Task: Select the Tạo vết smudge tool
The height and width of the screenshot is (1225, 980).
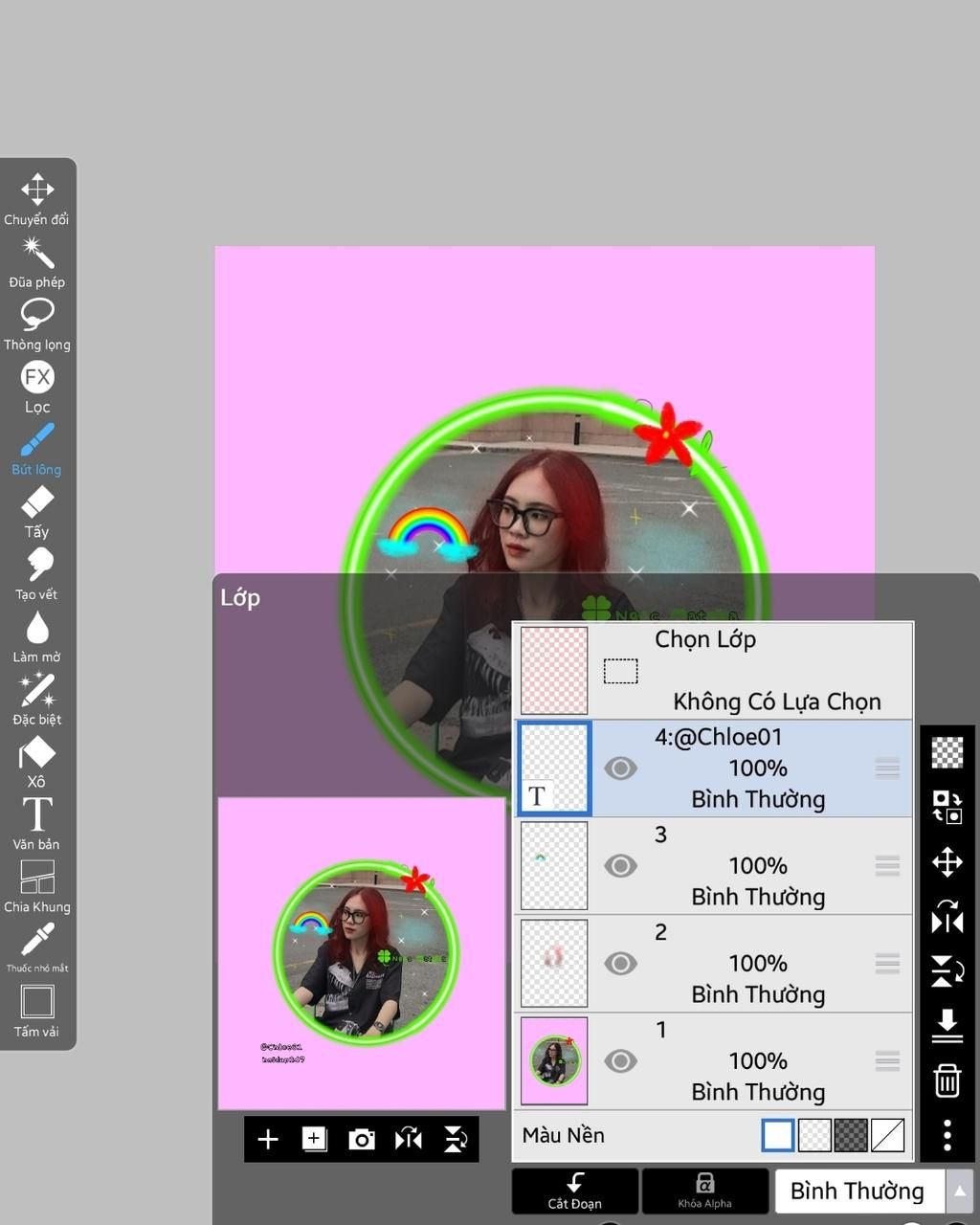Action: click(37, 574)
